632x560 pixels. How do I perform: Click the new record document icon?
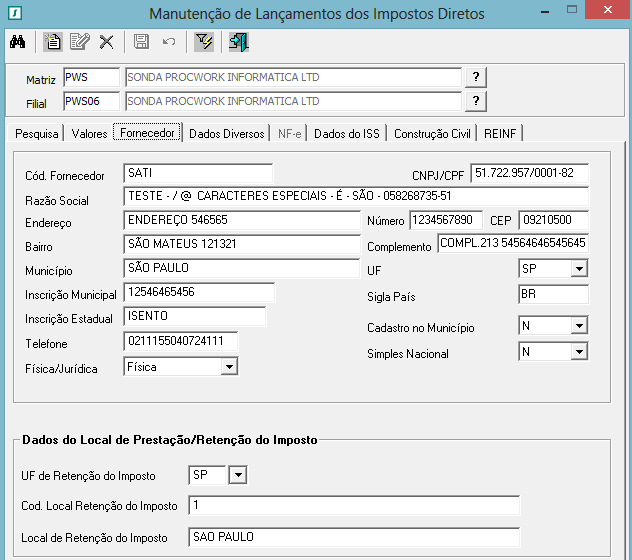[x=53, y=42]
